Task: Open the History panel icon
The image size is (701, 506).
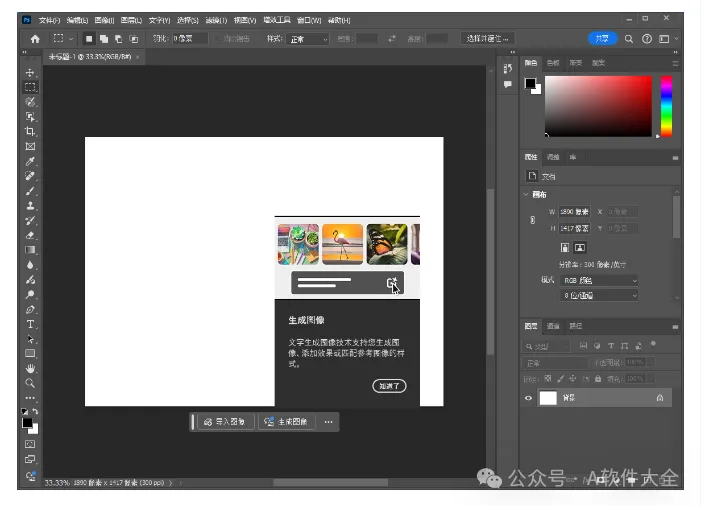Action: coord(507,68)
